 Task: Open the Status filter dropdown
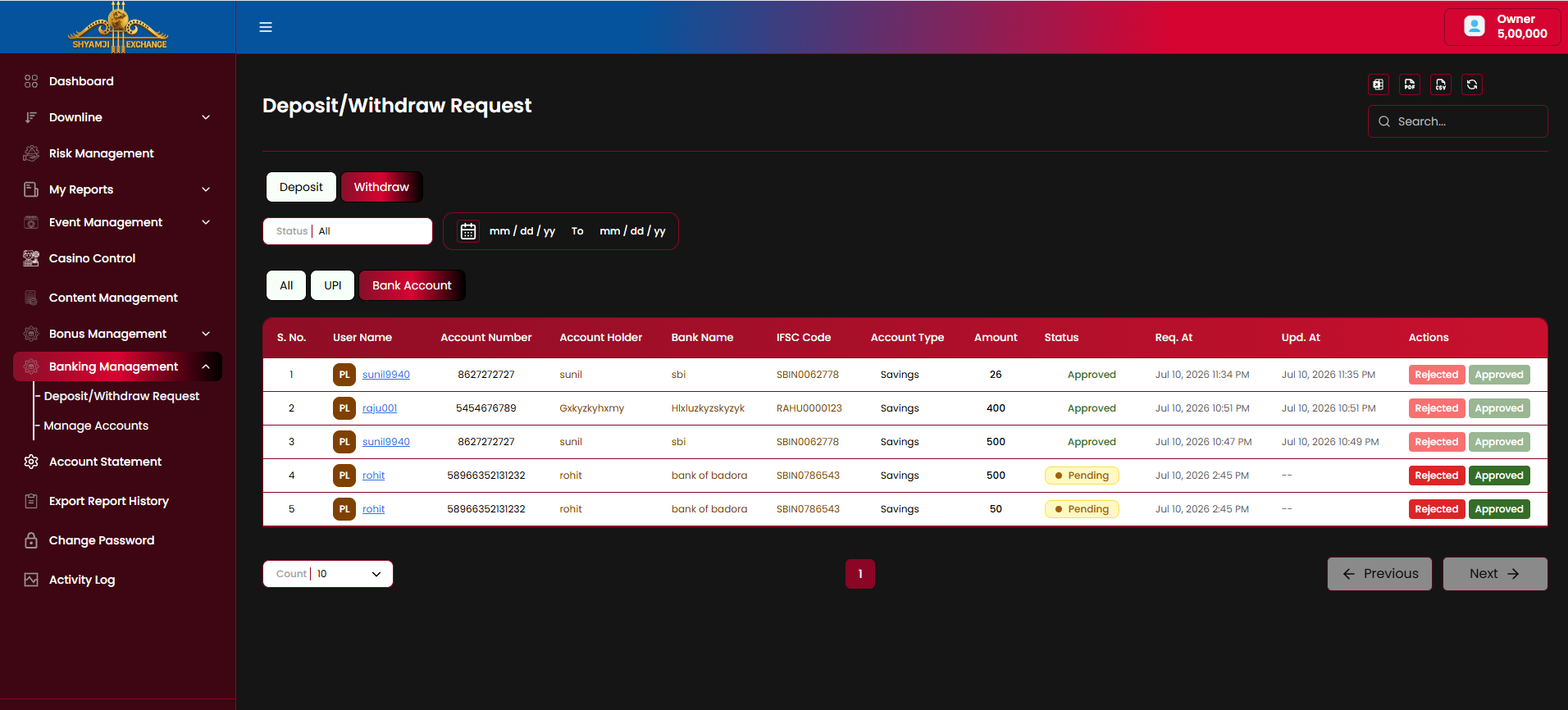coord(348,231)
